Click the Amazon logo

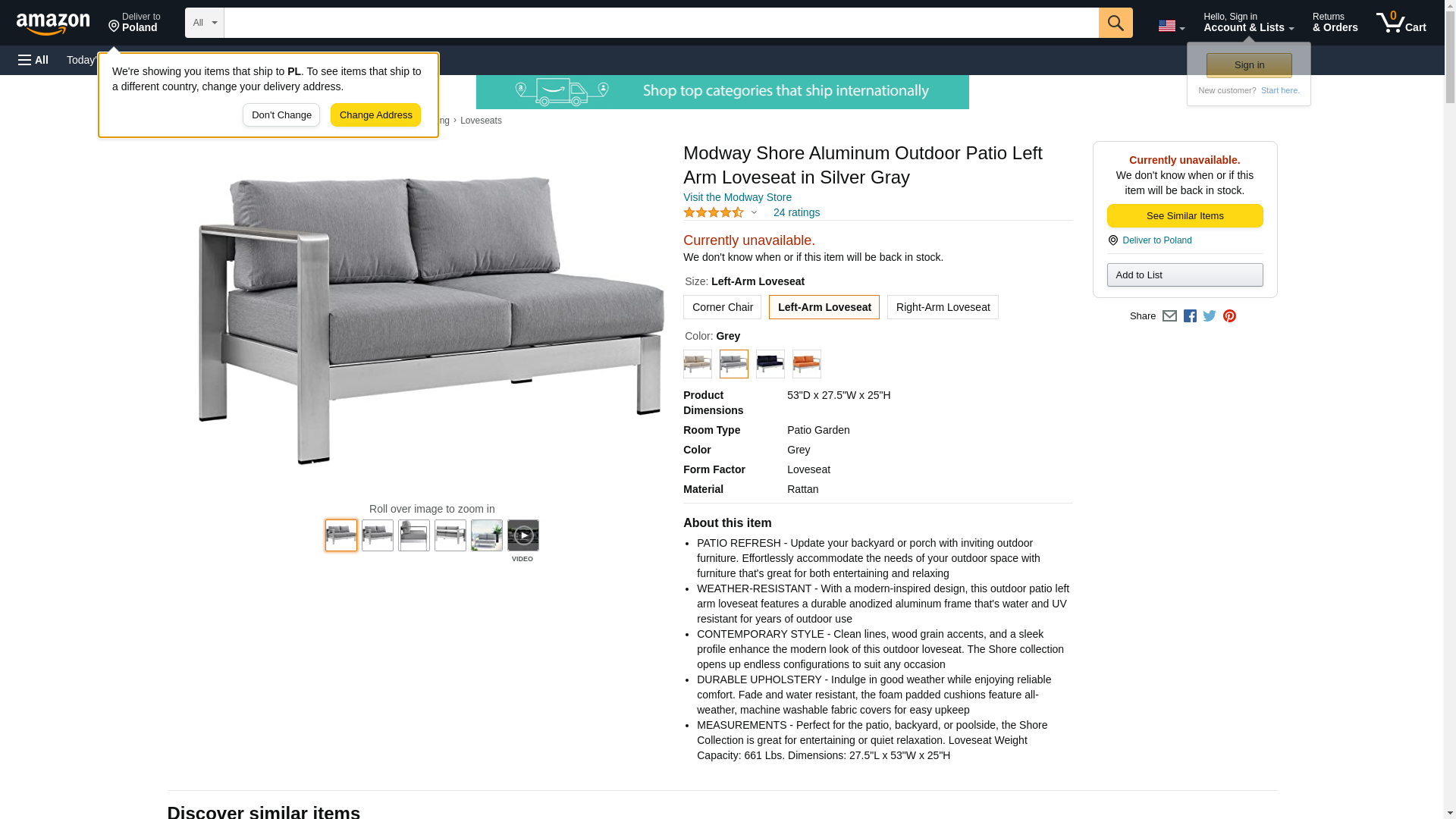(x=53, y=24)
